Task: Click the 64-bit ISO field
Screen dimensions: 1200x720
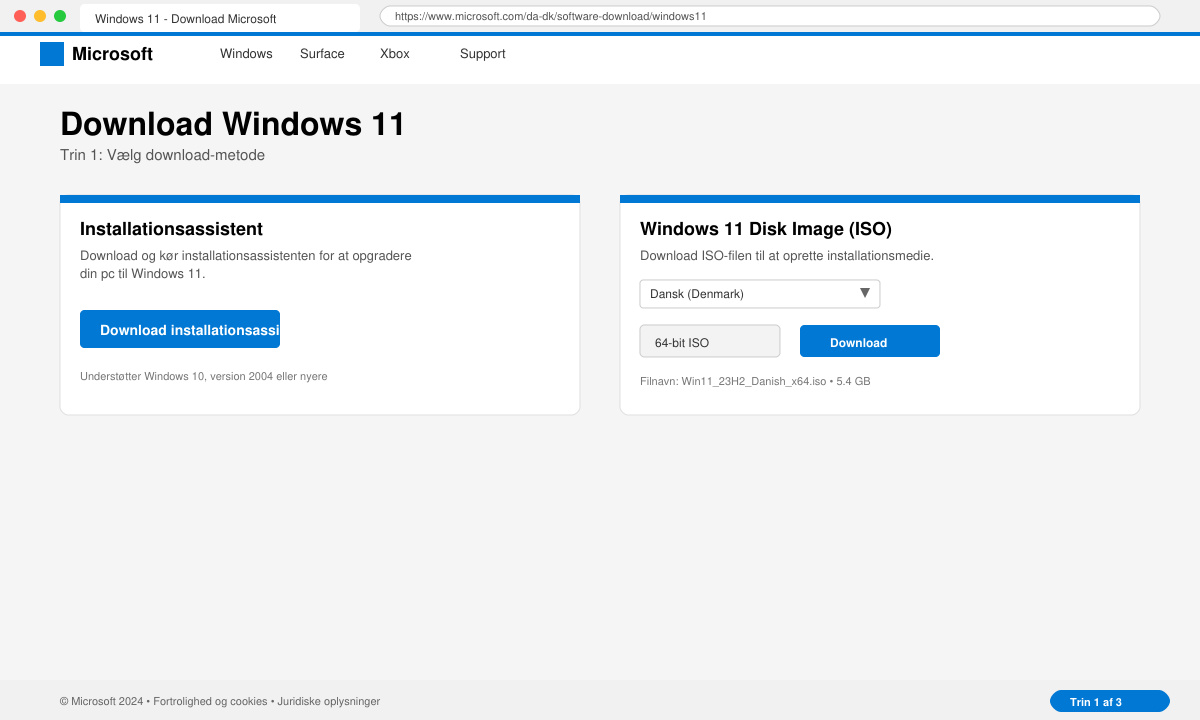Action: 710,341
